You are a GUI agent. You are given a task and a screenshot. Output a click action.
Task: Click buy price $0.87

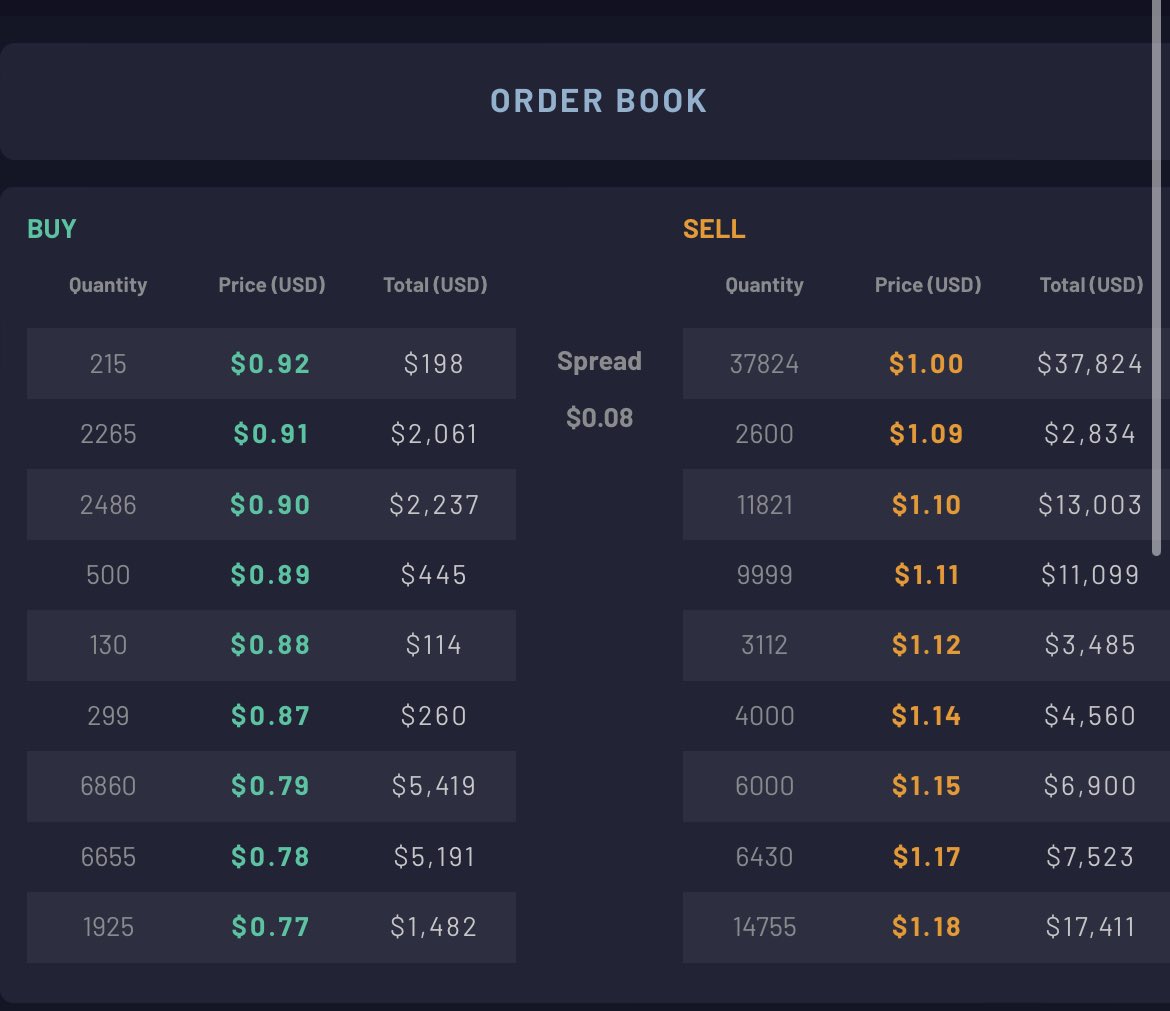[270, 716]
